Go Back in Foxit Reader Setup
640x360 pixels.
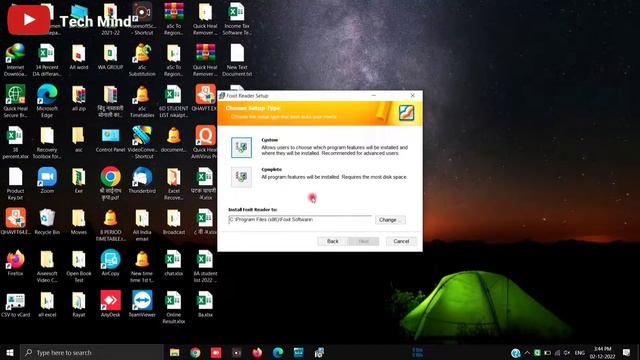pos(333,241)
